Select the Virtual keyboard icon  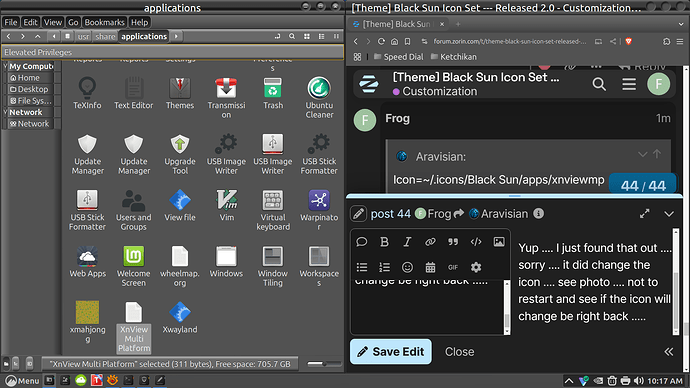coord(273,200)
